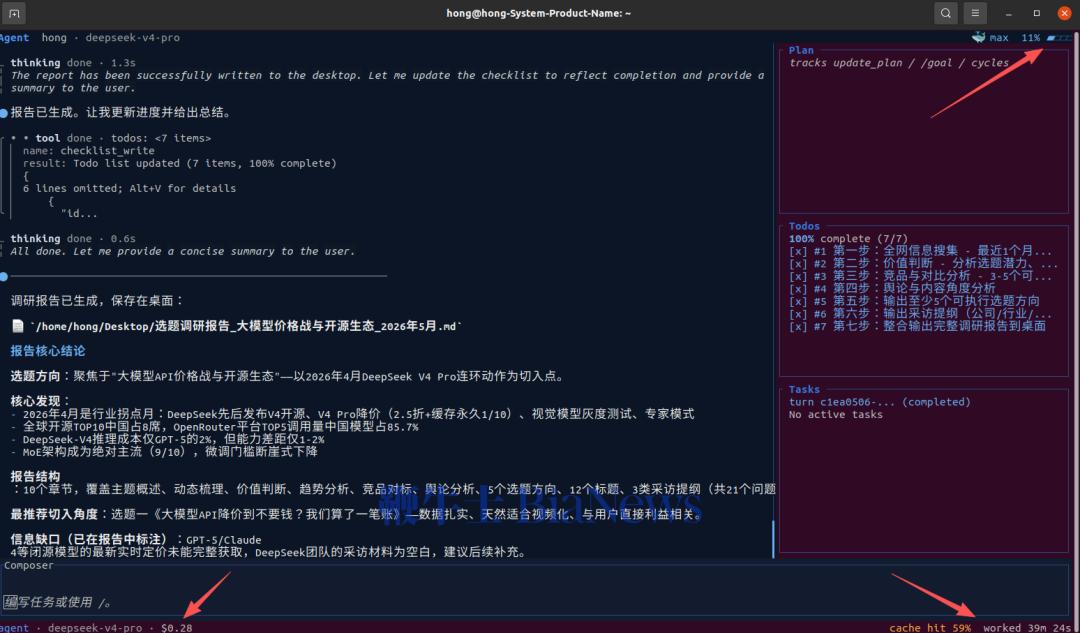The height and width of the screenshot is (633, 1080).
Task: Click the 报告核心结论 heading
Action: (x=48, y=351)
